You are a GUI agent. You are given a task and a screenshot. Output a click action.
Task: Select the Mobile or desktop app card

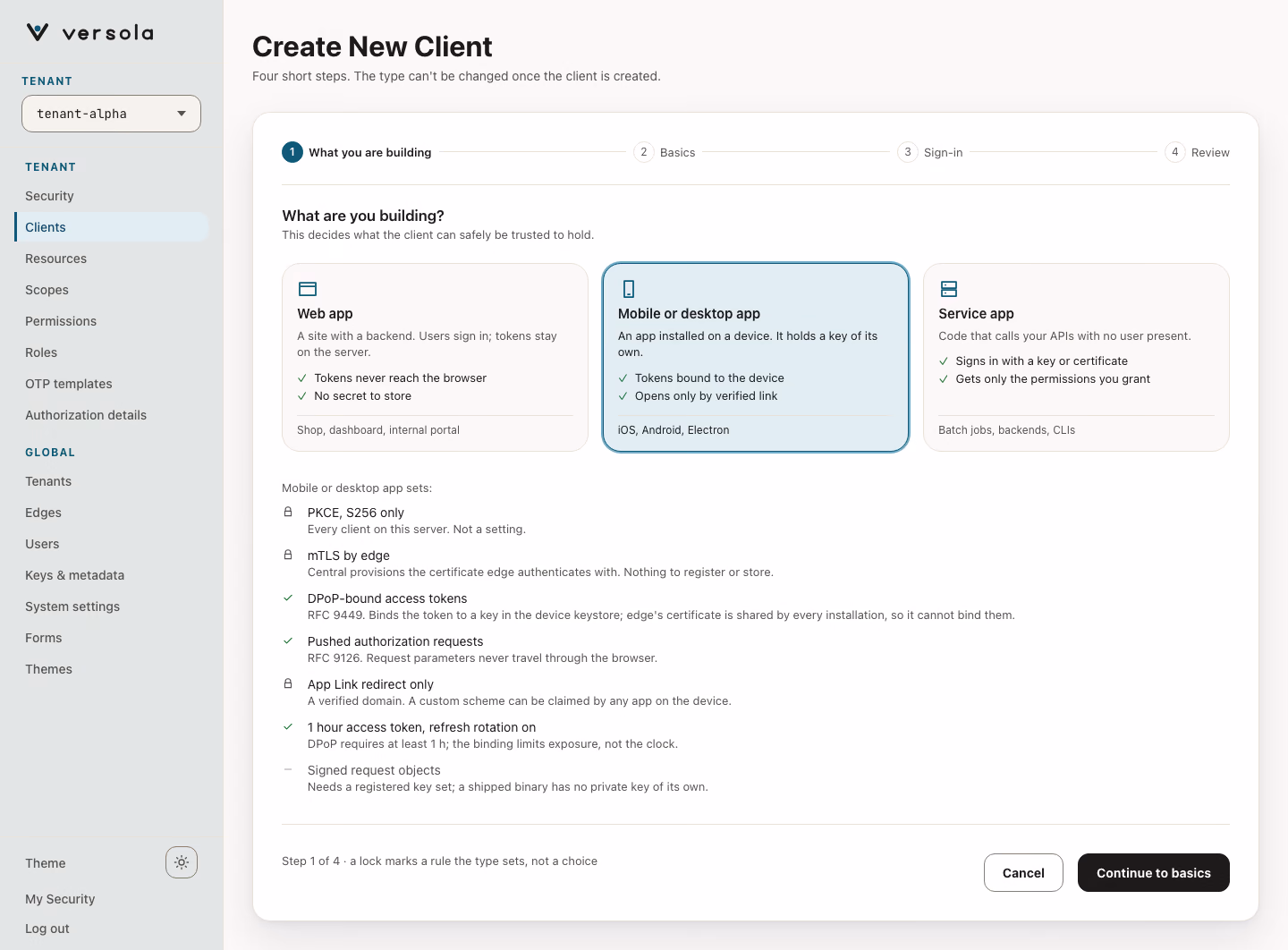[x=756, y=357]
